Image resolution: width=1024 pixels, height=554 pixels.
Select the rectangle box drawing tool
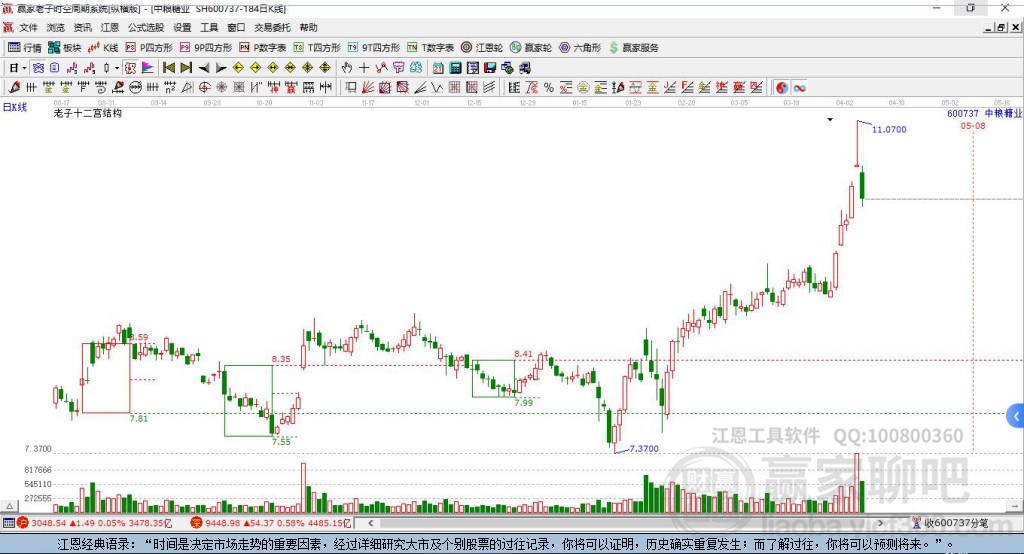tap(351, 88)
